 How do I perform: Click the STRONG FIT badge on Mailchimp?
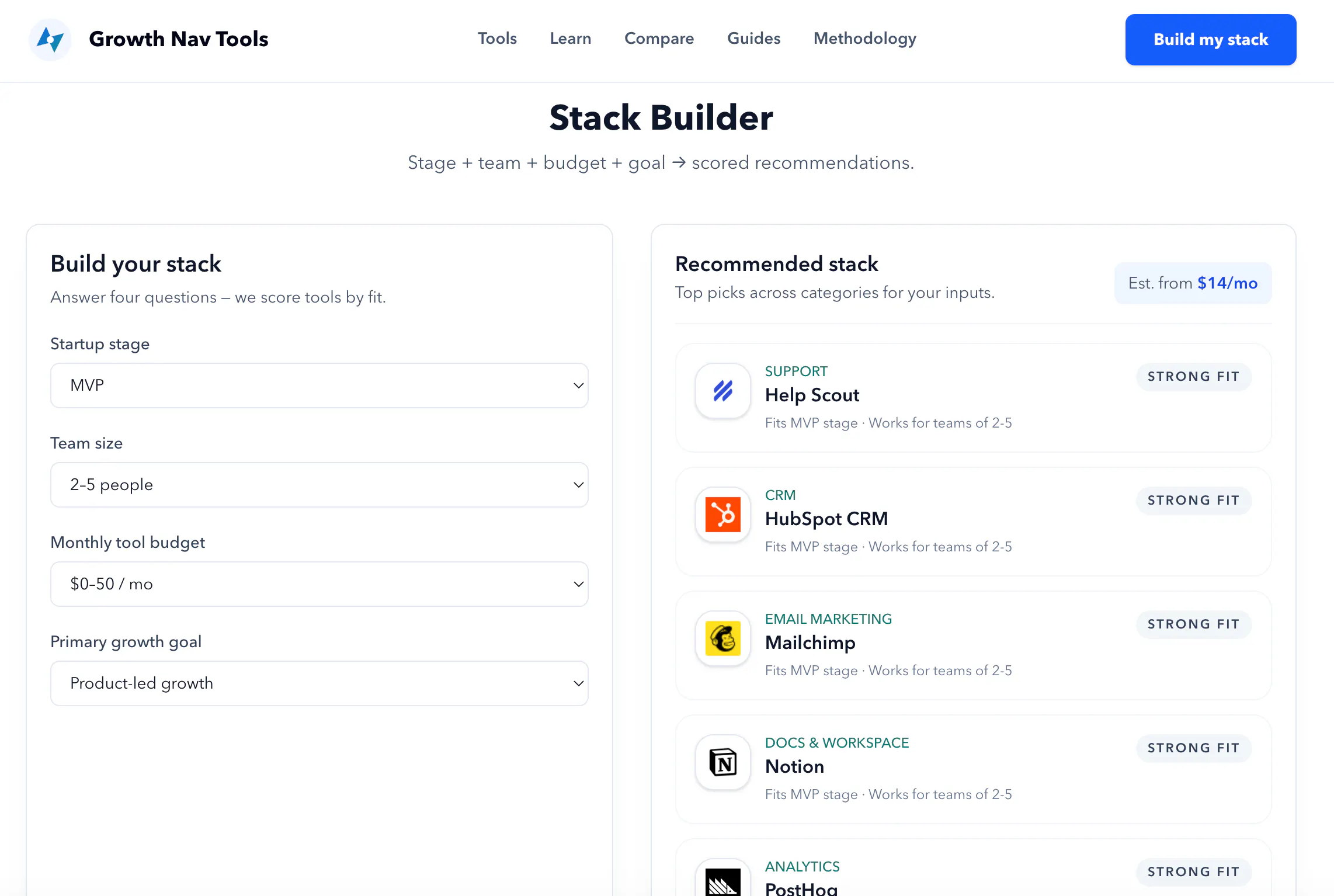point(1193,624)
